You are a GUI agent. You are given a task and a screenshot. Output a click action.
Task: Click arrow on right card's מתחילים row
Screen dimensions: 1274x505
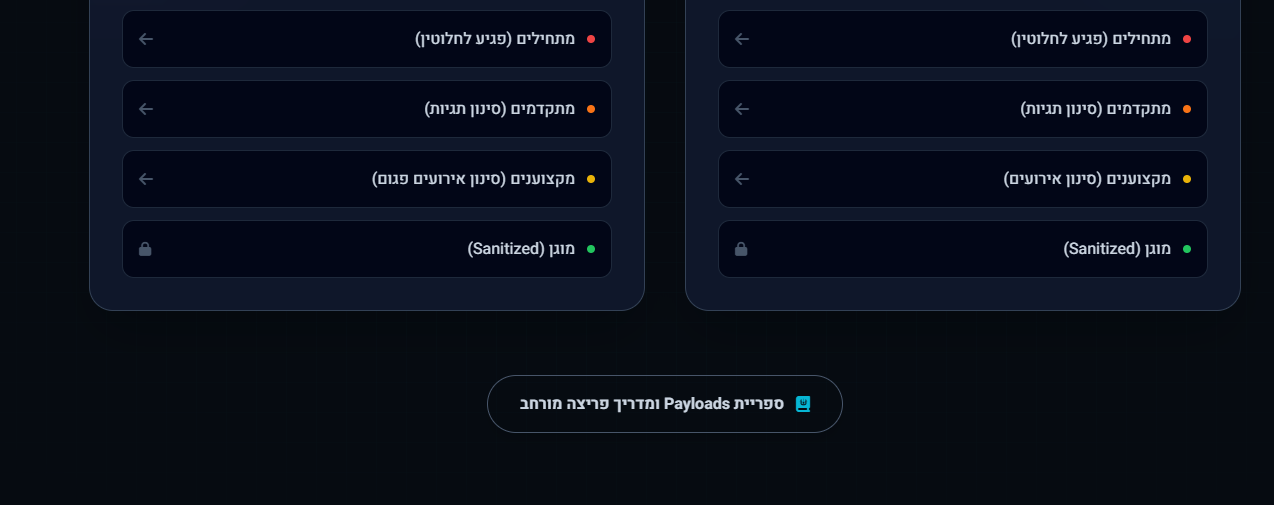[742, 39]
